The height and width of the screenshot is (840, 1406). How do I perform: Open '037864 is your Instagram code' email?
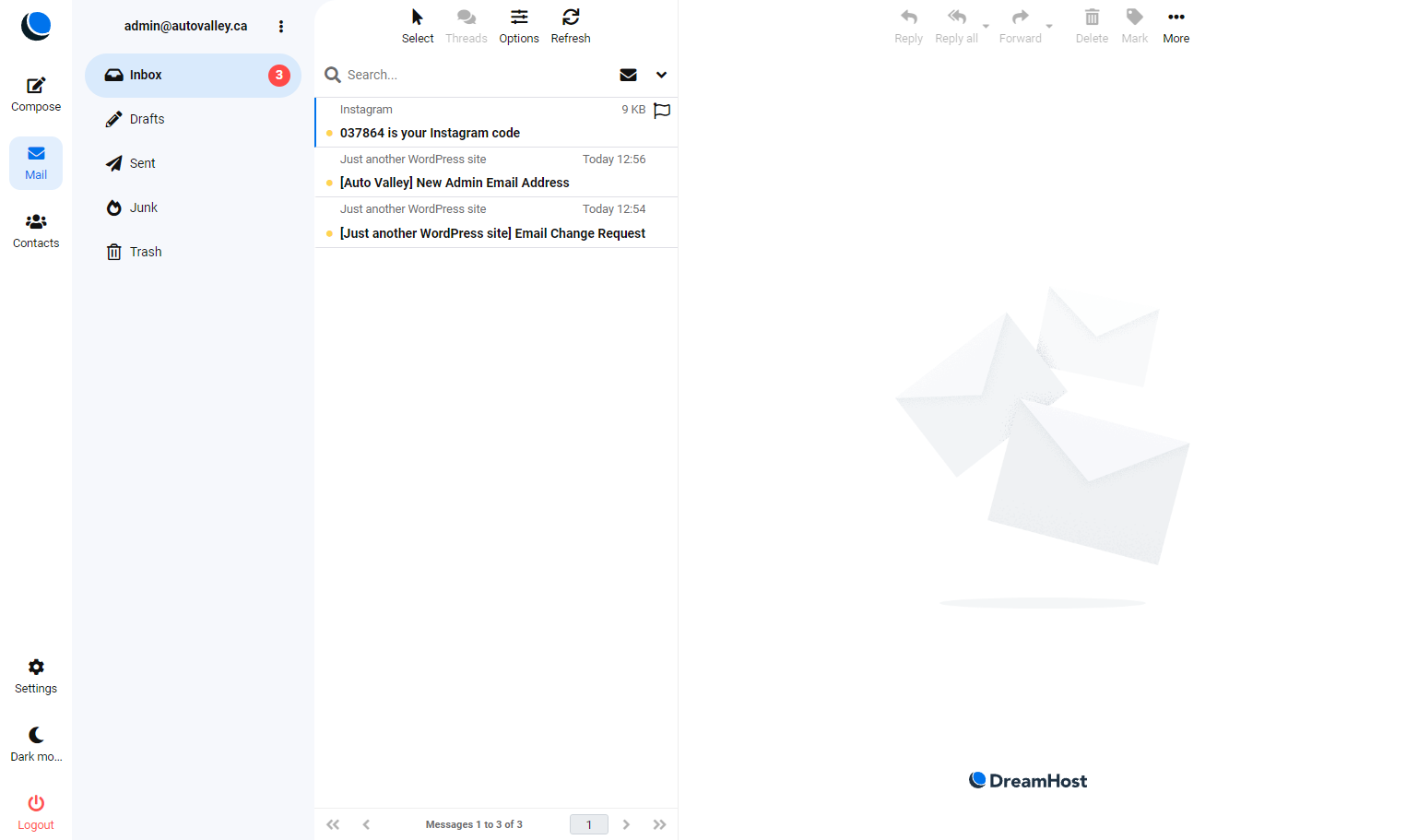point(496,122)
